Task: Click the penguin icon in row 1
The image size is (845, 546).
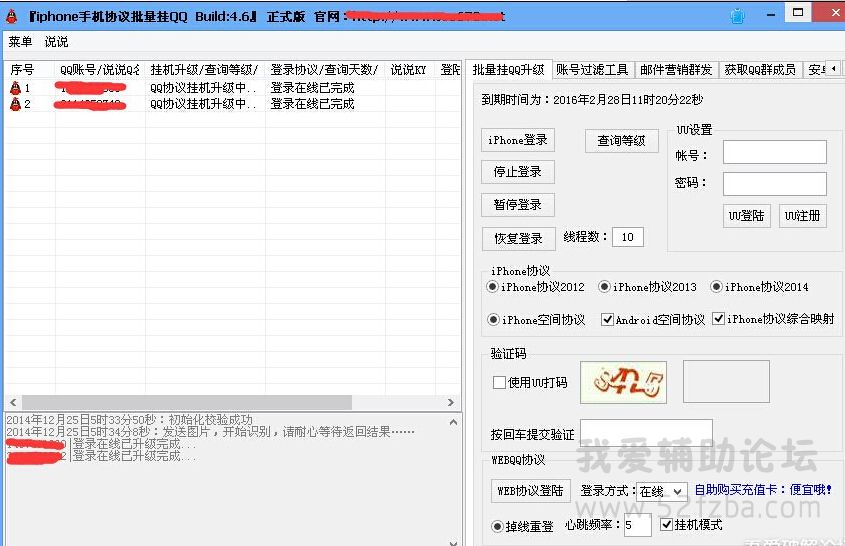Action: click(16, 88)
